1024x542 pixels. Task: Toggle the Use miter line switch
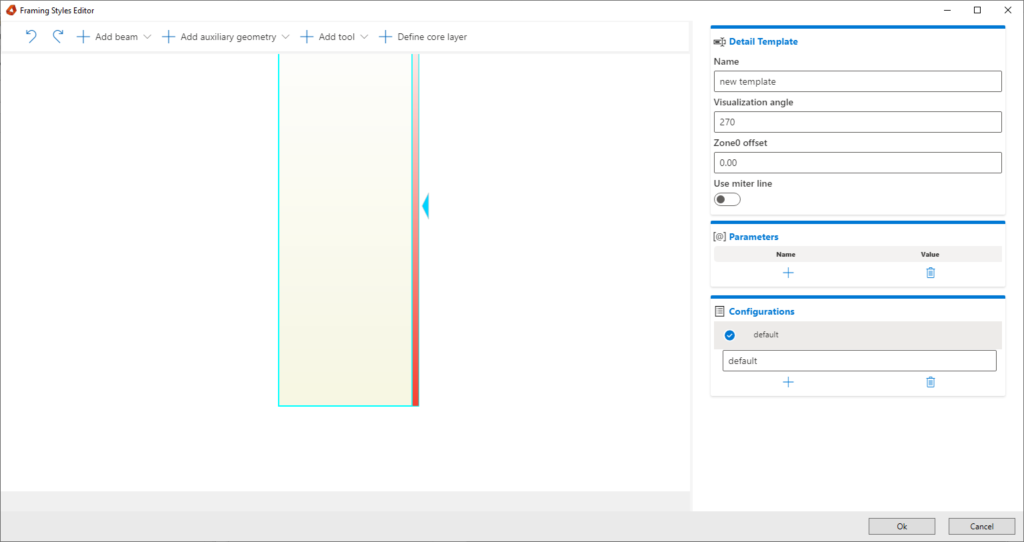(x=727, y=199)
